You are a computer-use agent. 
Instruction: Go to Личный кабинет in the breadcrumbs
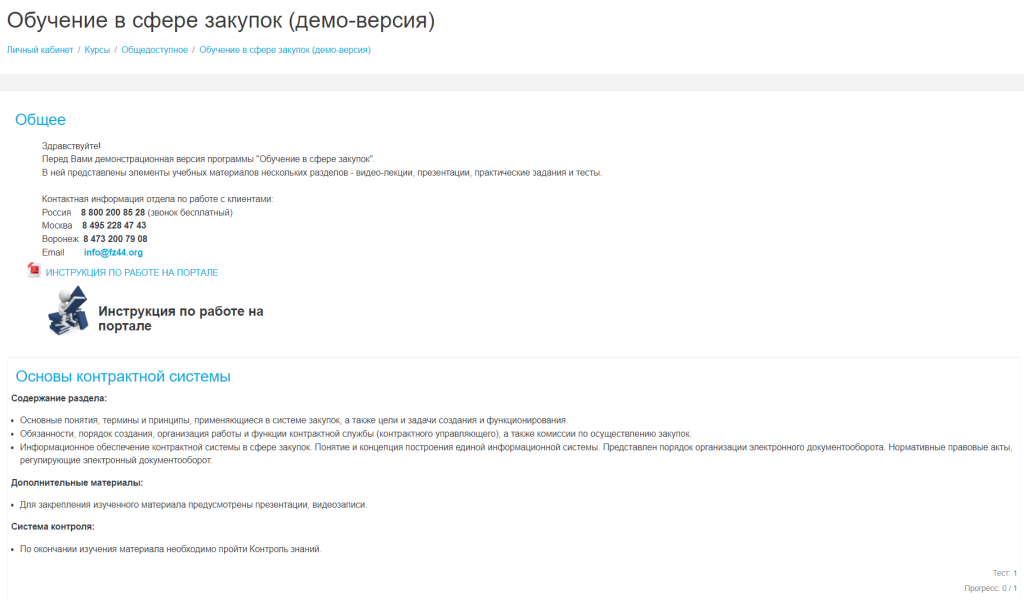click(x=40, y=49)
